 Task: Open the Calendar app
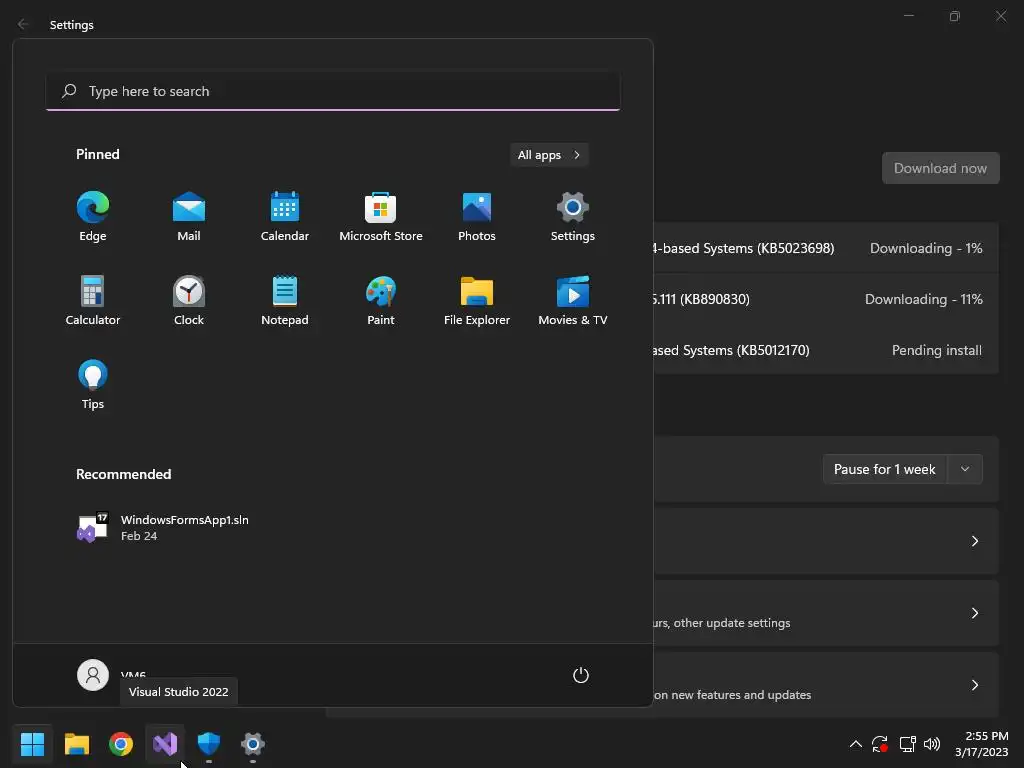(x=285, y=217)
